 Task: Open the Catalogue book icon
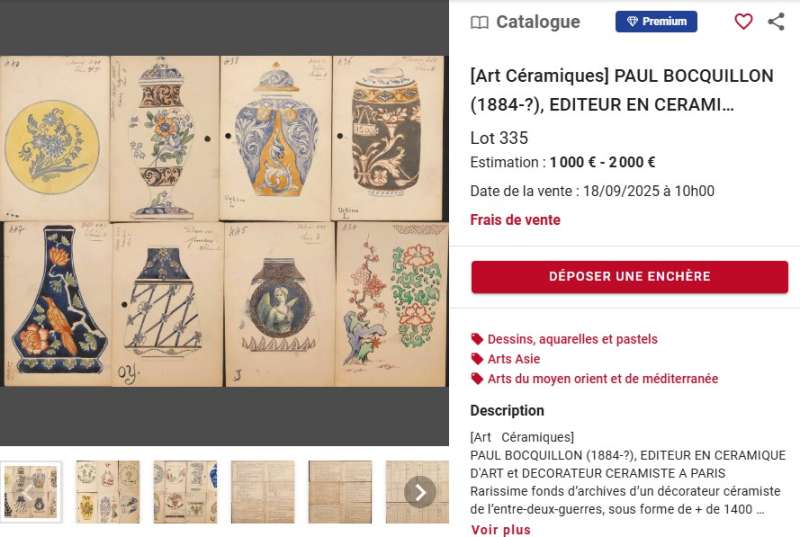click(479, 22)
